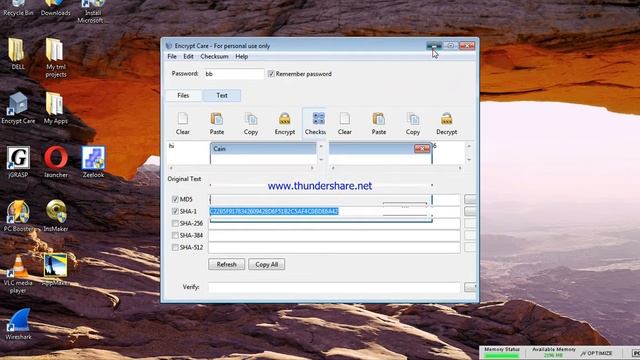Open the Downloads folder icon

pos(56,8)
